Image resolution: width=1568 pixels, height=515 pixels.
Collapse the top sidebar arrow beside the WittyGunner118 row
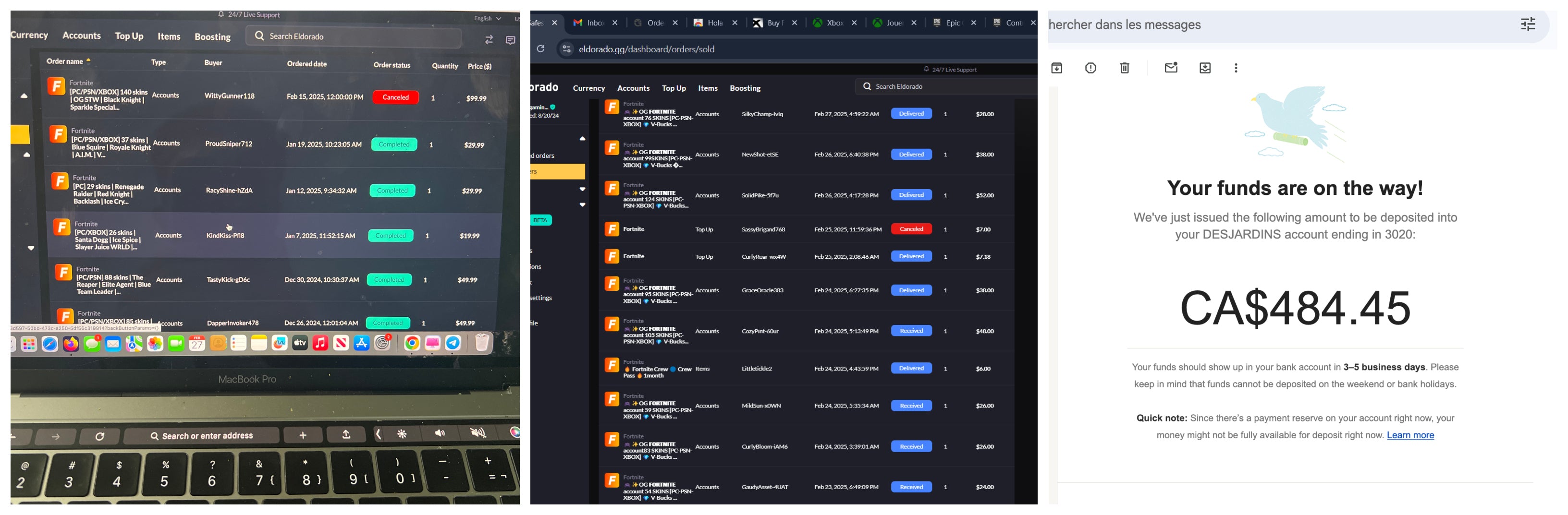click(x=24, y=96)
